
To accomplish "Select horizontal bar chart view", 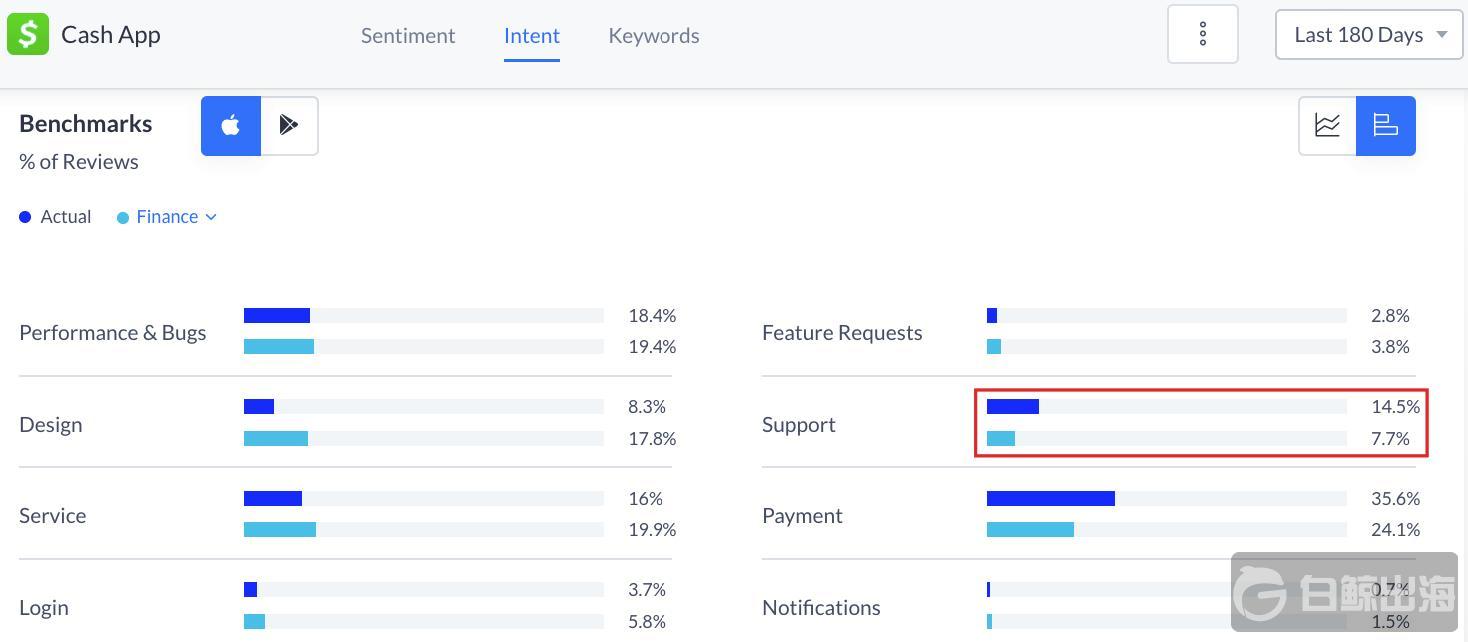I will (1386, 126).
